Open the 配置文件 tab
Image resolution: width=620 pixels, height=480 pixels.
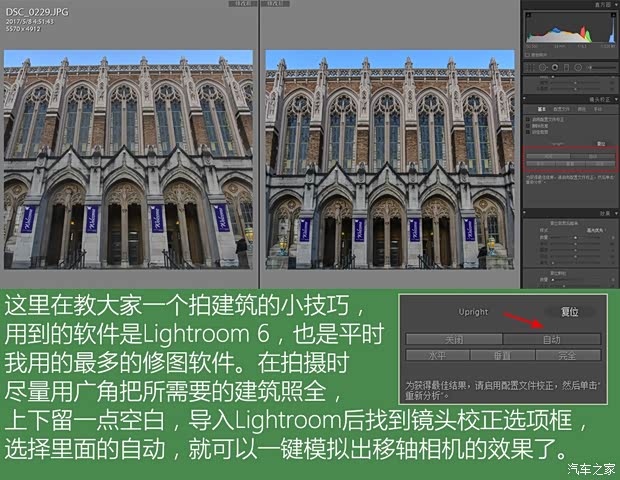point(561,109)
